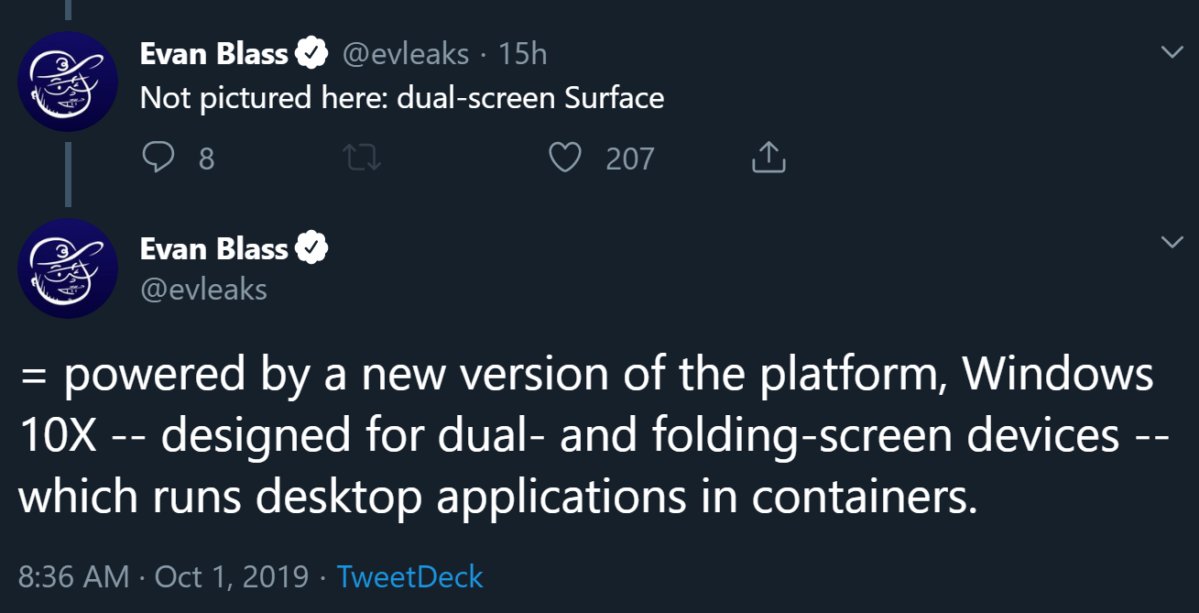This screenshot has height=613, width=1199.
Task: Click the verified badge beside the top Evan Blass
Action: coord(312,54)
